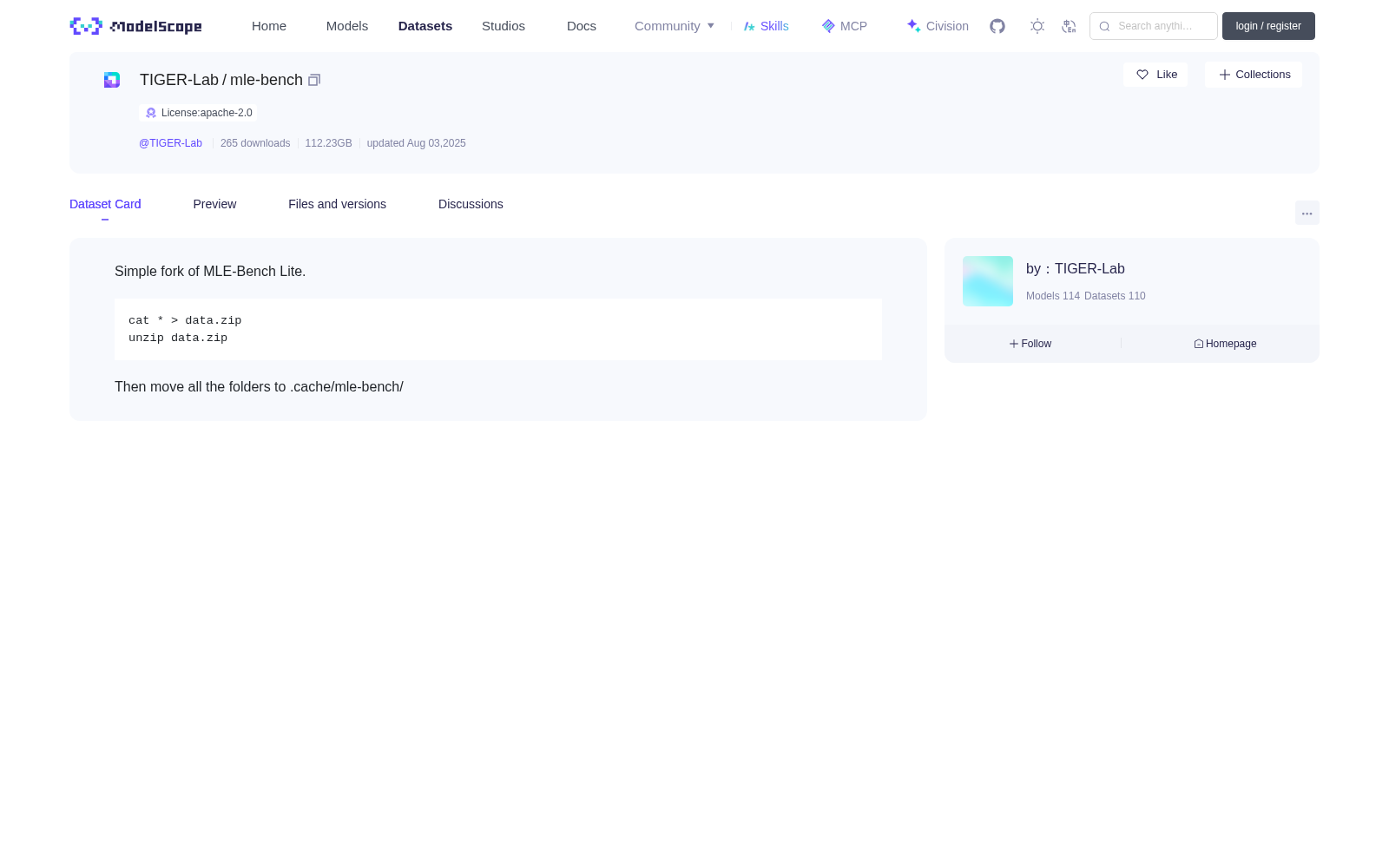Viewport: 1389px width, 868px height.
Task: Open the MCP page
Action: click(x=845, y=26)
